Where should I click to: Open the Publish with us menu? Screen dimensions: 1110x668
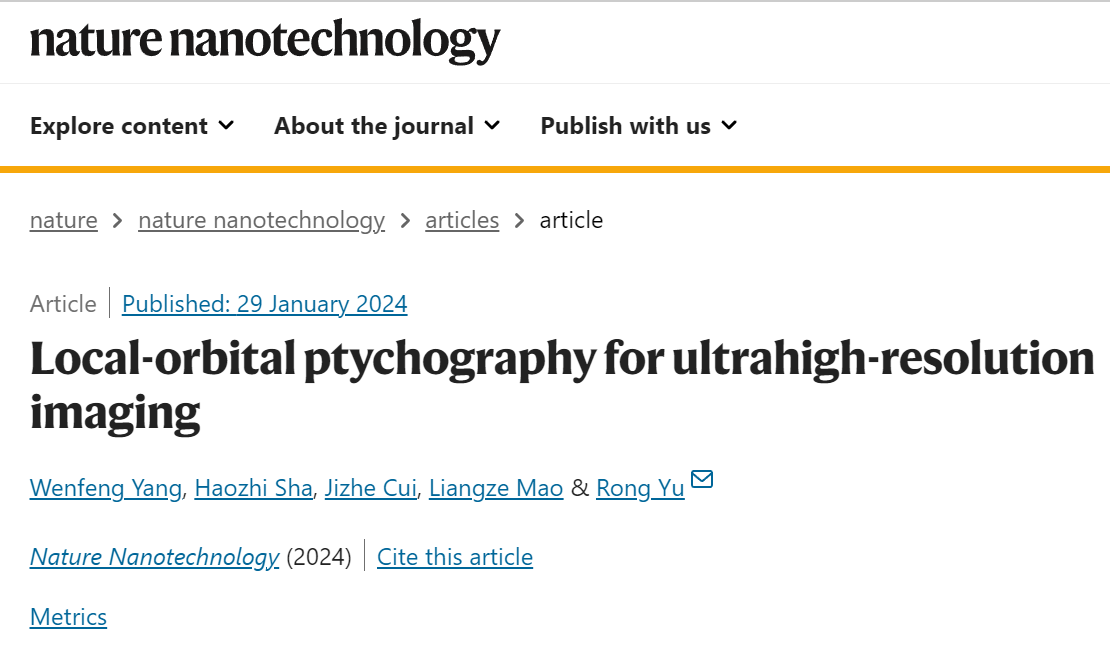(639, 126)
